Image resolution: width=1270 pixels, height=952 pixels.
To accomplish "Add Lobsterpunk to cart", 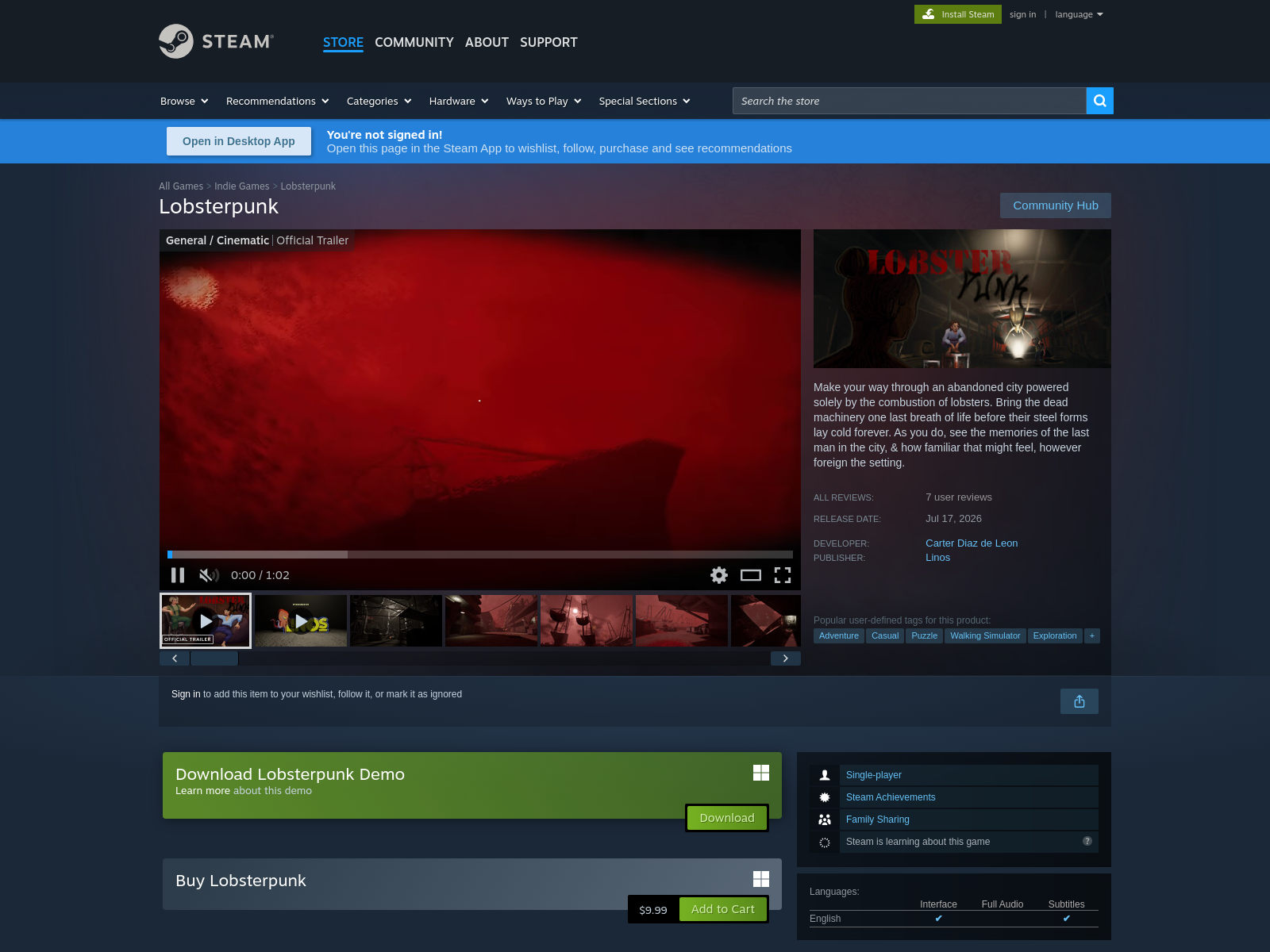I will coord(723,909).
